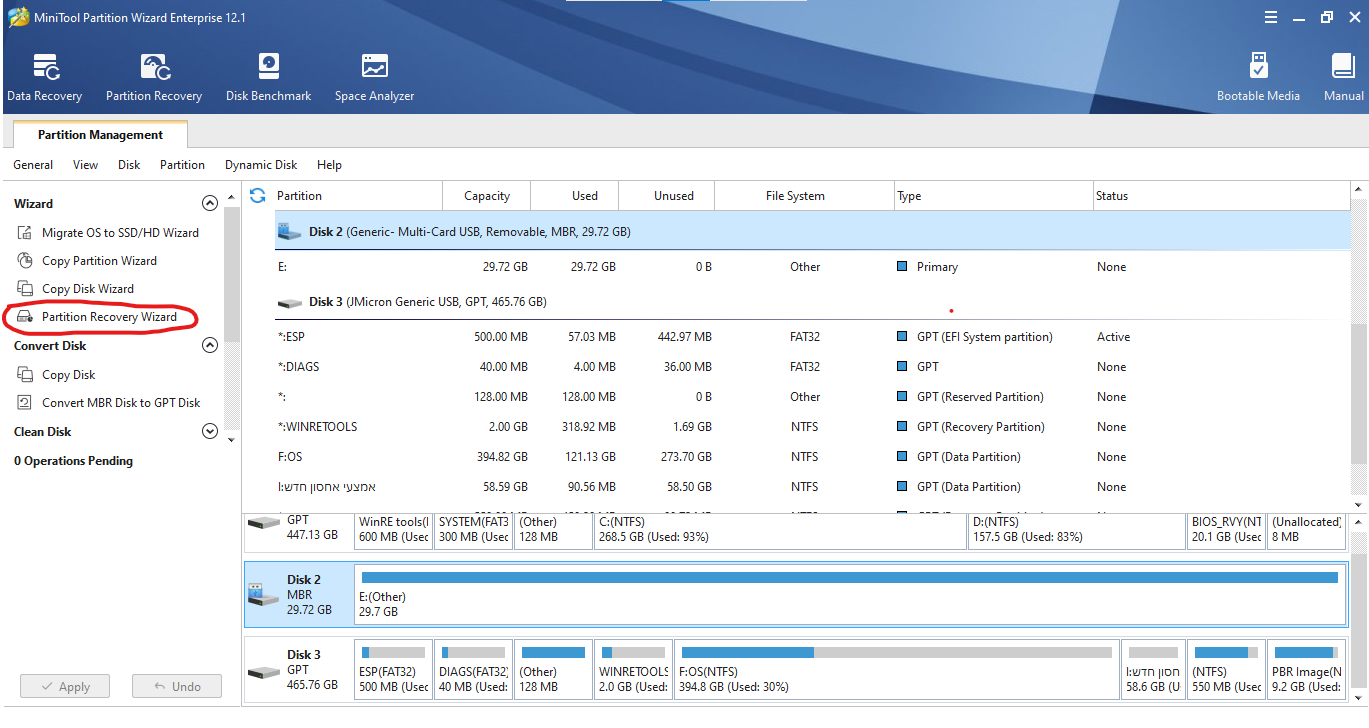Open the Dynamic Disk menu

coord(261,164)
